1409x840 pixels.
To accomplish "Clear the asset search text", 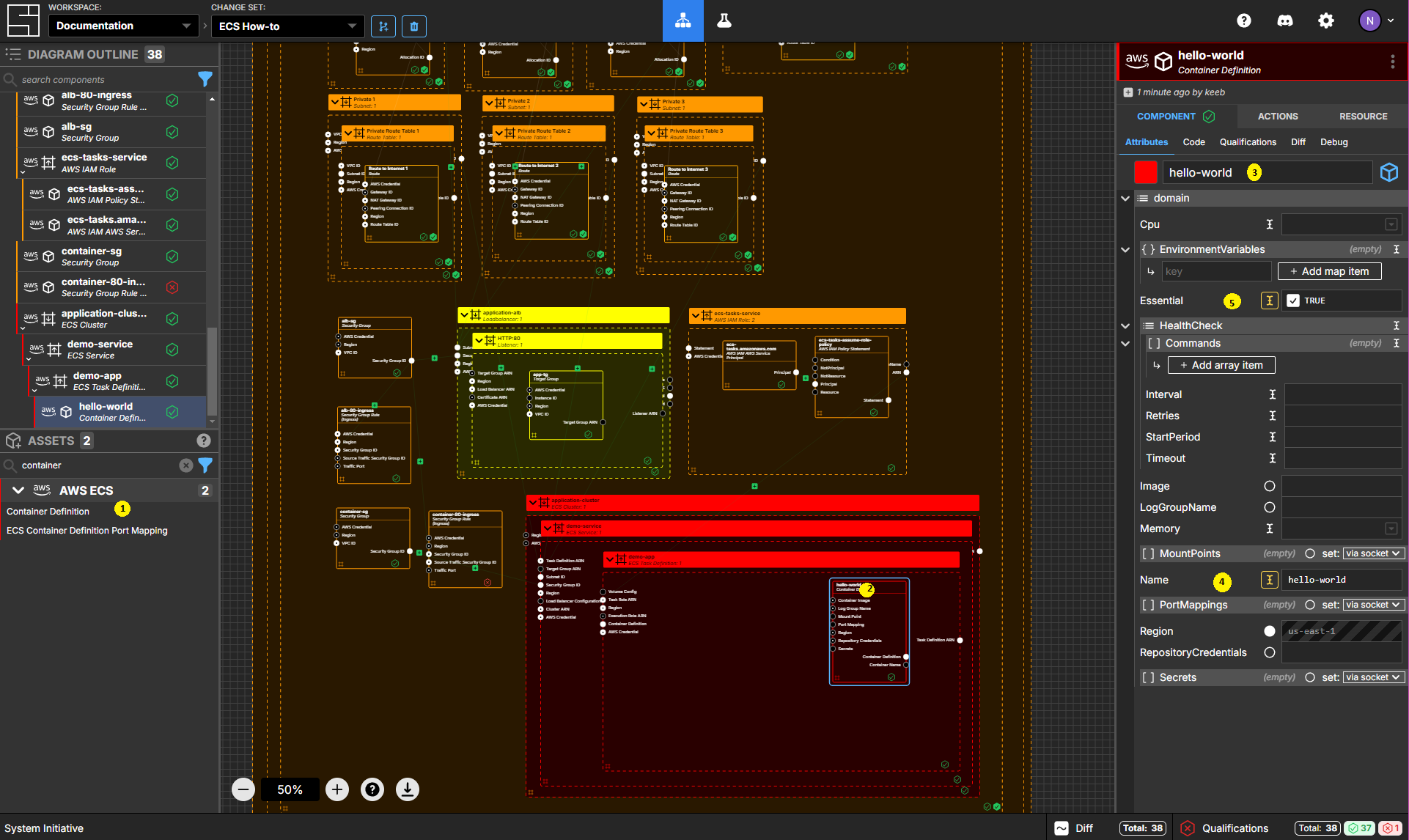I will pyautogui.click(x=186, y=465).
